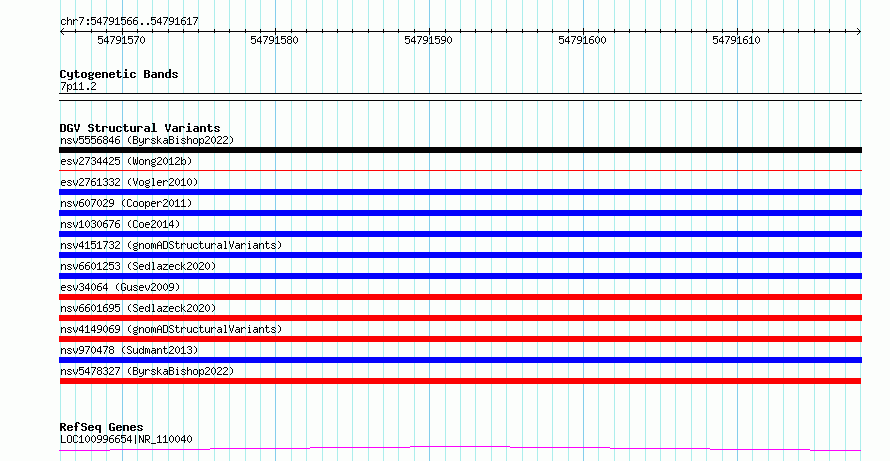
Task: Open variant nsv5556846 (ByrskaBishop2022) label
Action: (147, 140)
